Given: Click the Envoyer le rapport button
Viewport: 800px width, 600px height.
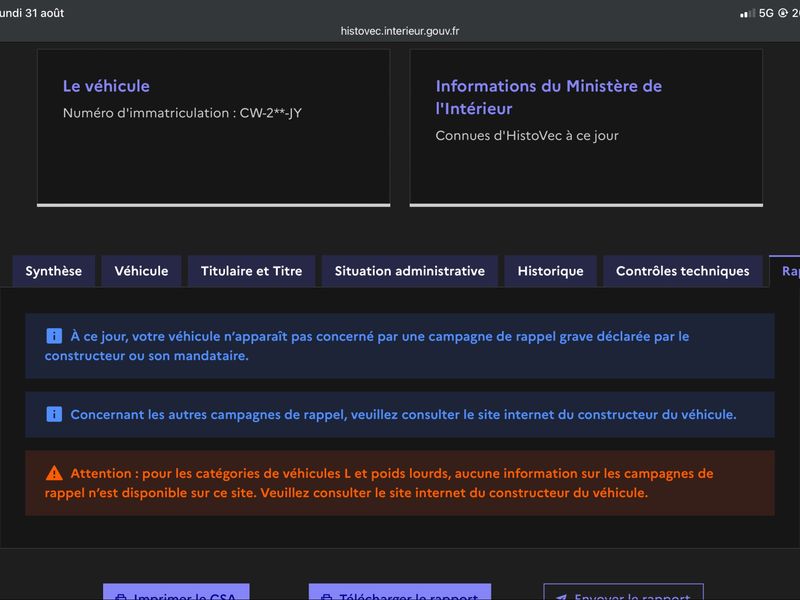Looking at the screenshot, I should pyautogui.click(x=623, y=593).
